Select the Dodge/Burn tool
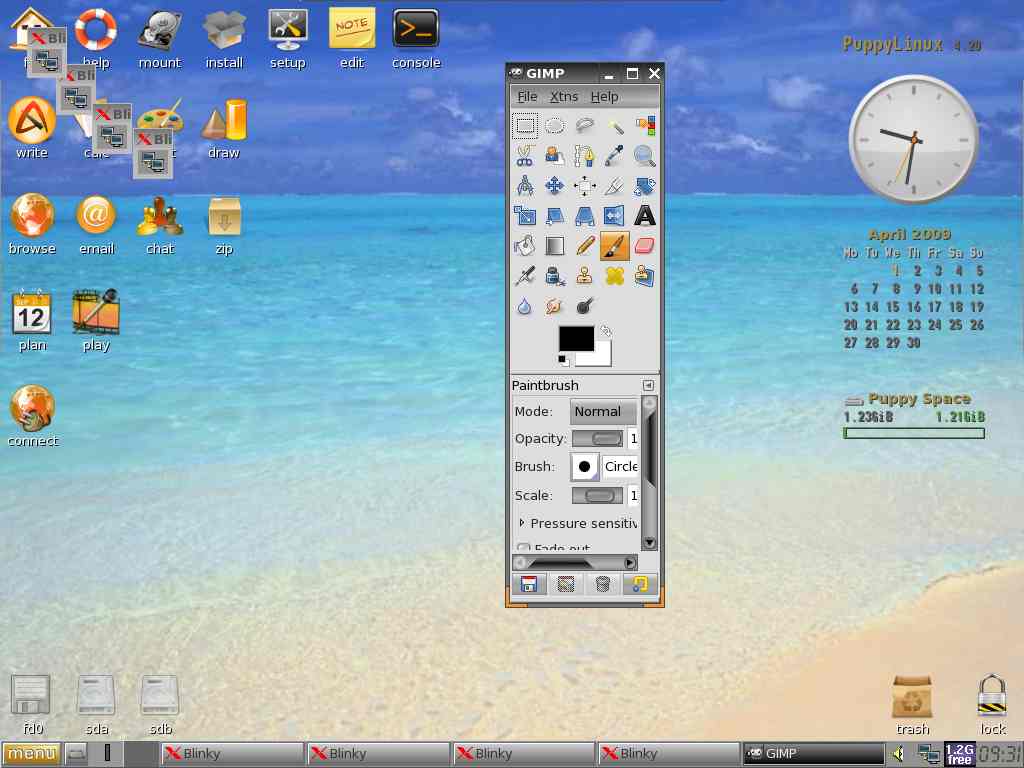The width and height of the screenshot is (1024, 768). pyautogui.click(x=584, y=306)
